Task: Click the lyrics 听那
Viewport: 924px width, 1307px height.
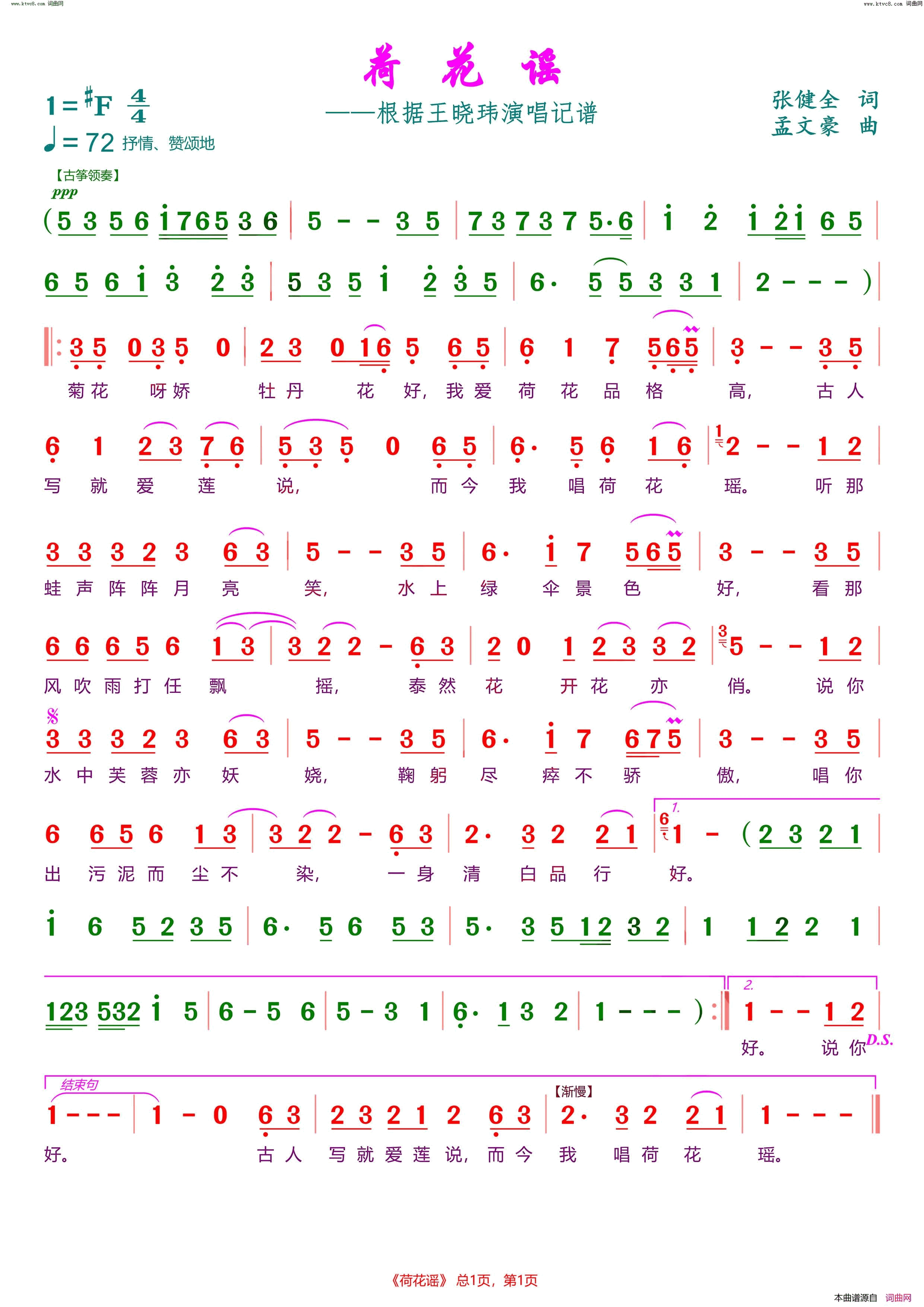Action: click(x=840, y=486)
